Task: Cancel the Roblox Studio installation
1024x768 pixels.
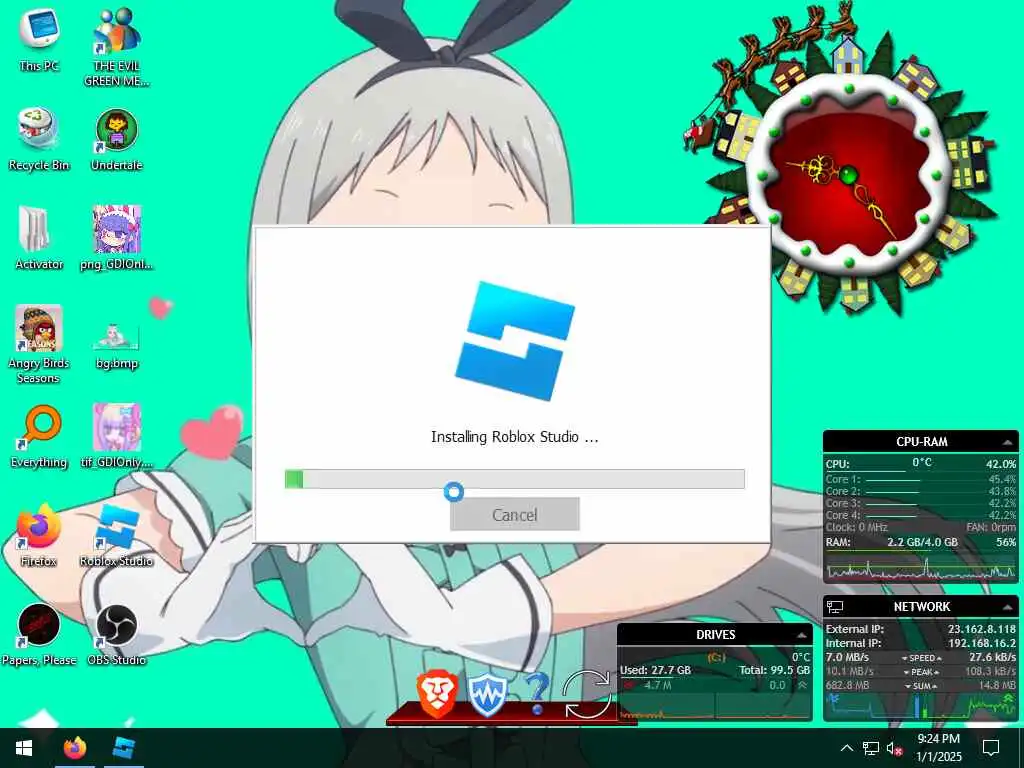Action: point(515,515)
